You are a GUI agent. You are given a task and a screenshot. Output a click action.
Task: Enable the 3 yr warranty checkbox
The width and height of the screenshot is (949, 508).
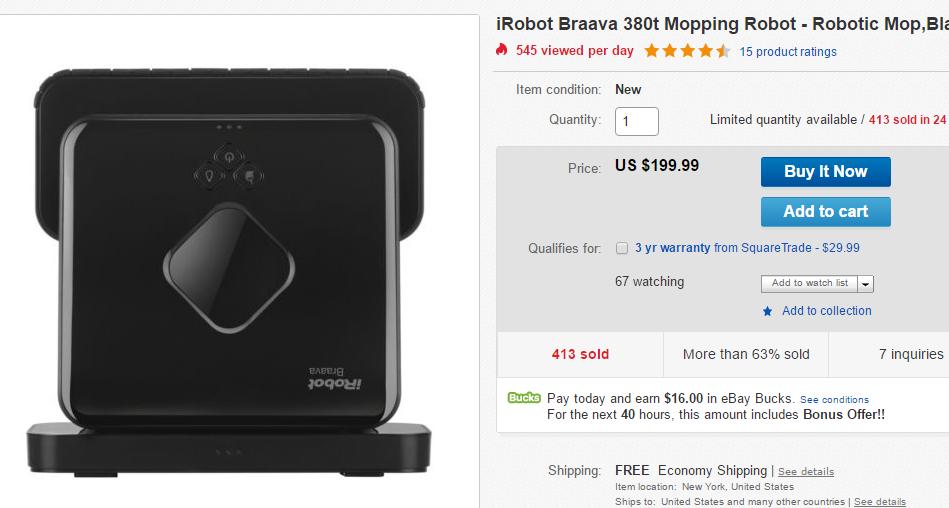tap(622, 248)
